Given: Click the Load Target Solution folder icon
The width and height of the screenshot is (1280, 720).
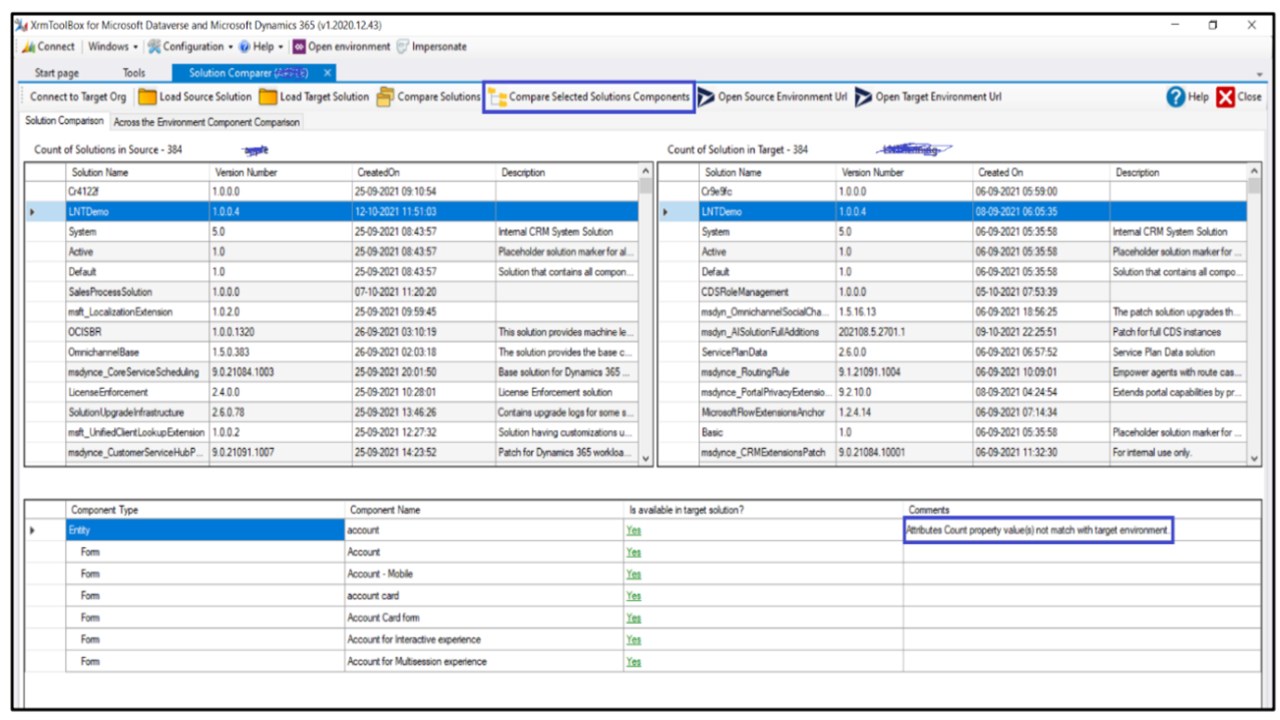Looking at the screenshot, I should (x=268, y=97).
